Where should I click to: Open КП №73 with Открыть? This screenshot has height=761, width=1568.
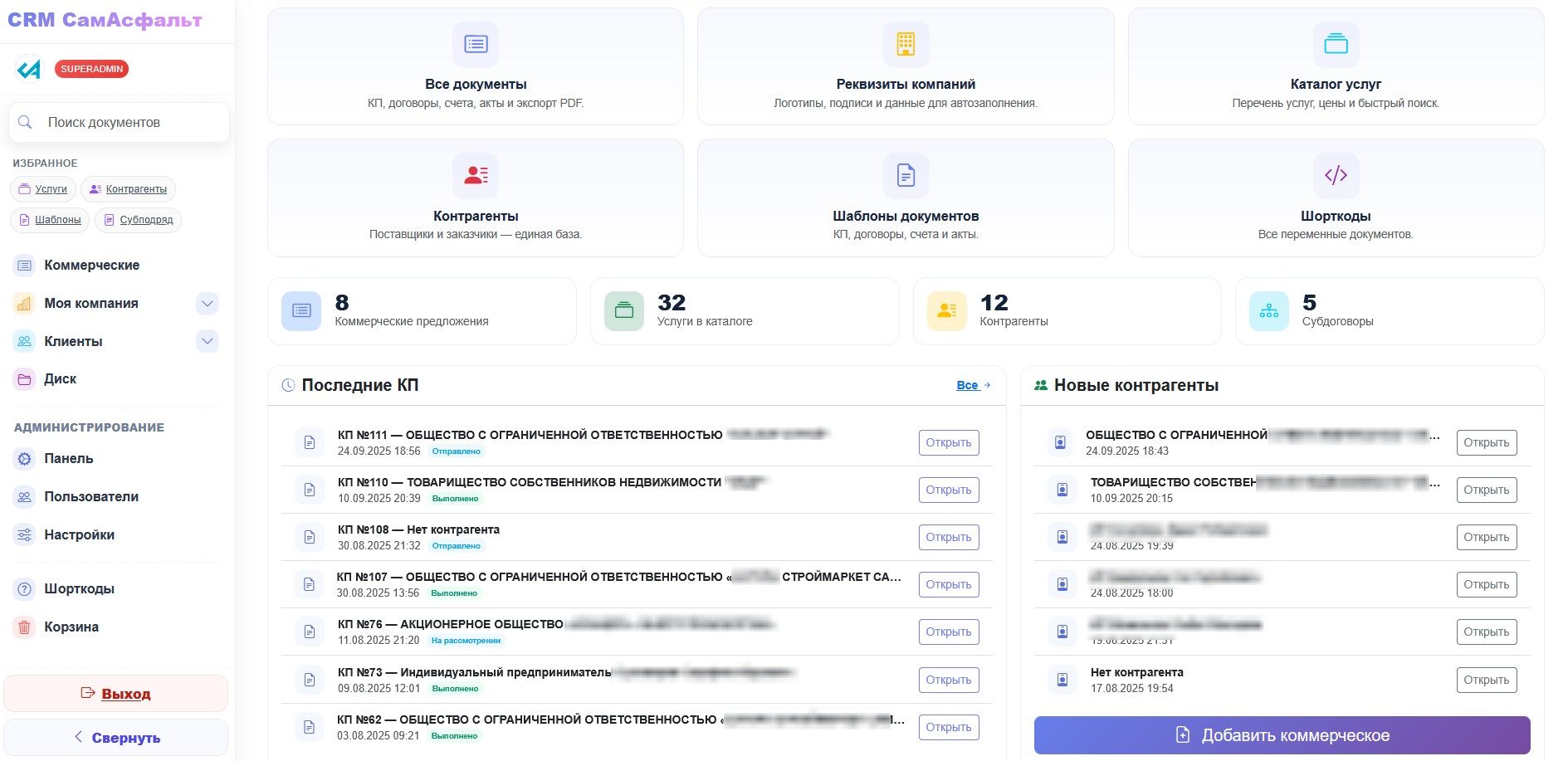tap(949, 680)
